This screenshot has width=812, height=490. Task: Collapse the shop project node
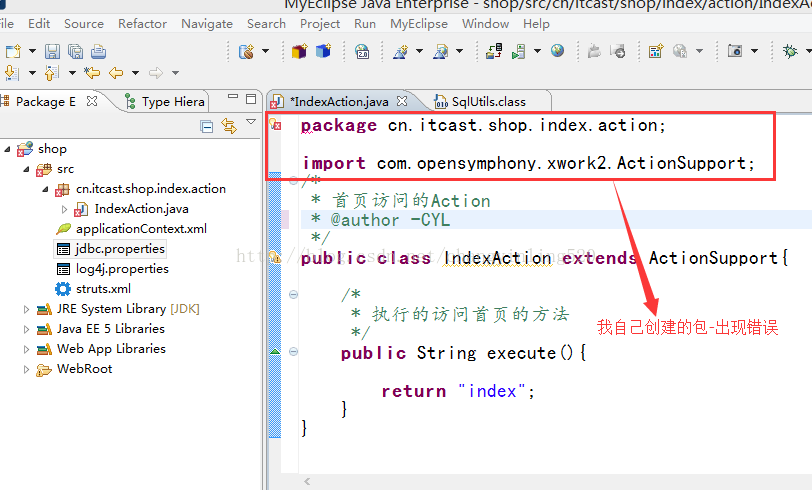point(7,149)
